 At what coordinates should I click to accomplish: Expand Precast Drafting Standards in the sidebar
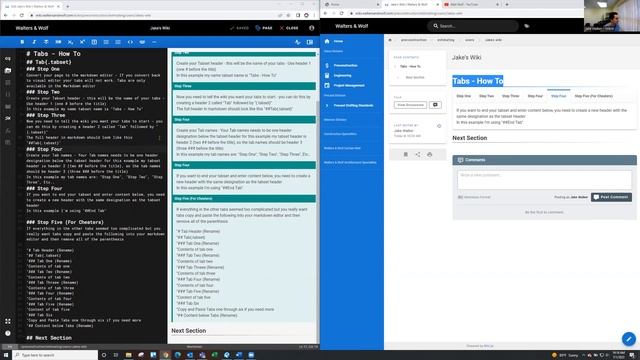[x=353, y=105]
